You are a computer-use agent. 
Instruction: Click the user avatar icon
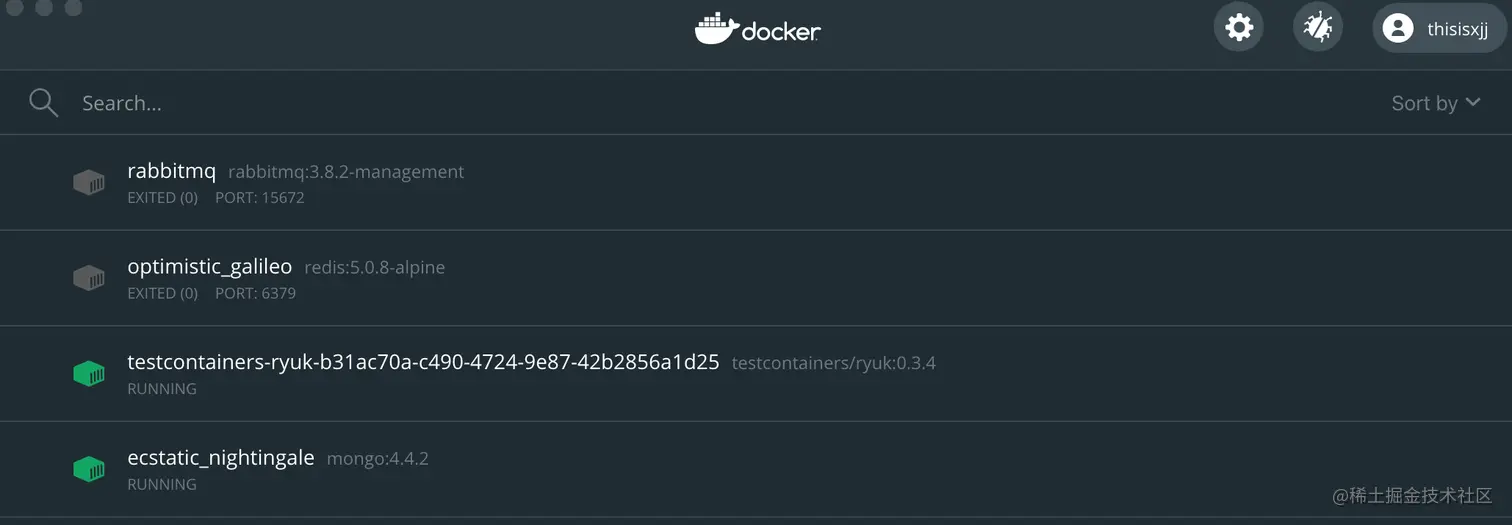[x=1398, y=28]
